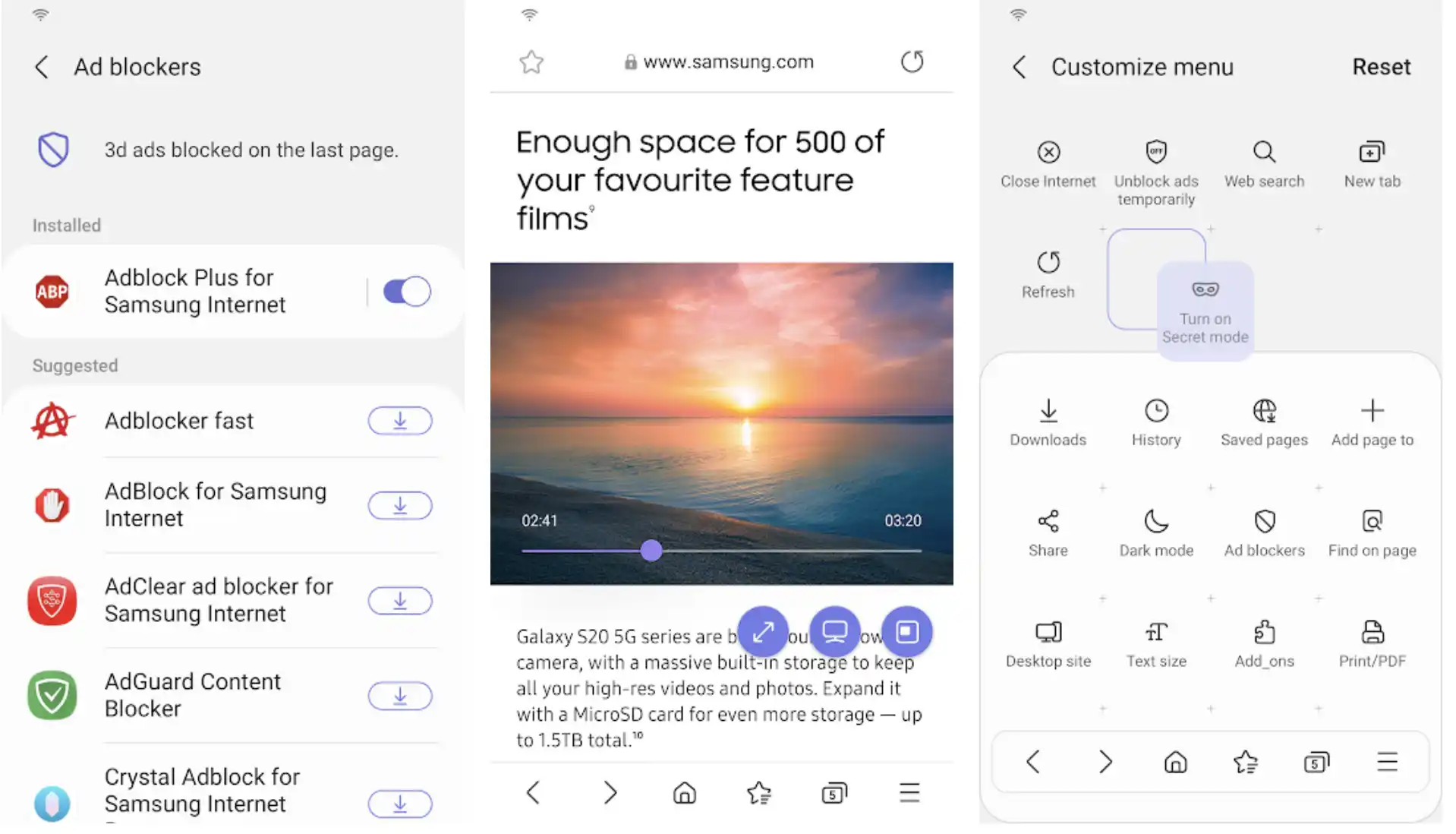Reload page from the address bar

point(912,62)
